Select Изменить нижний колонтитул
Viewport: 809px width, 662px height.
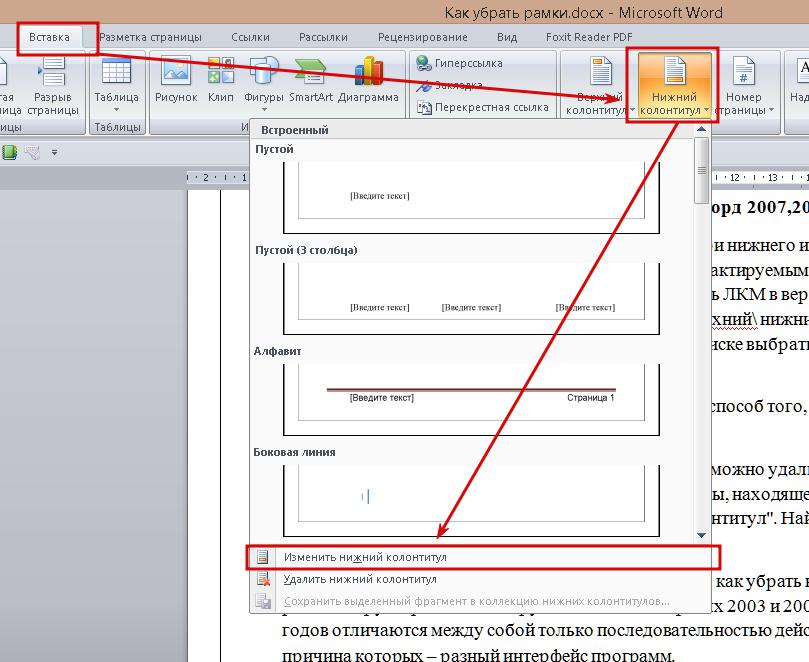point(481,557)
